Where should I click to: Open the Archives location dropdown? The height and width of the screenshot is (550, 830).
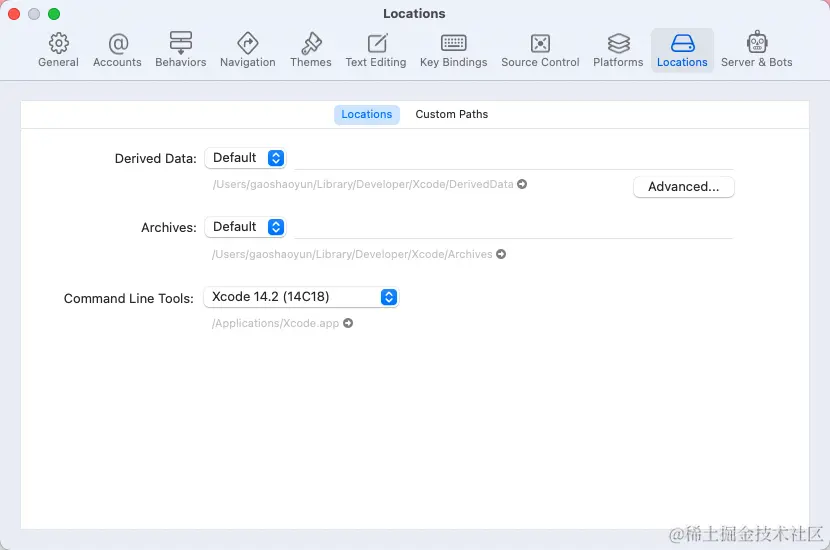(x=246, y=227)
